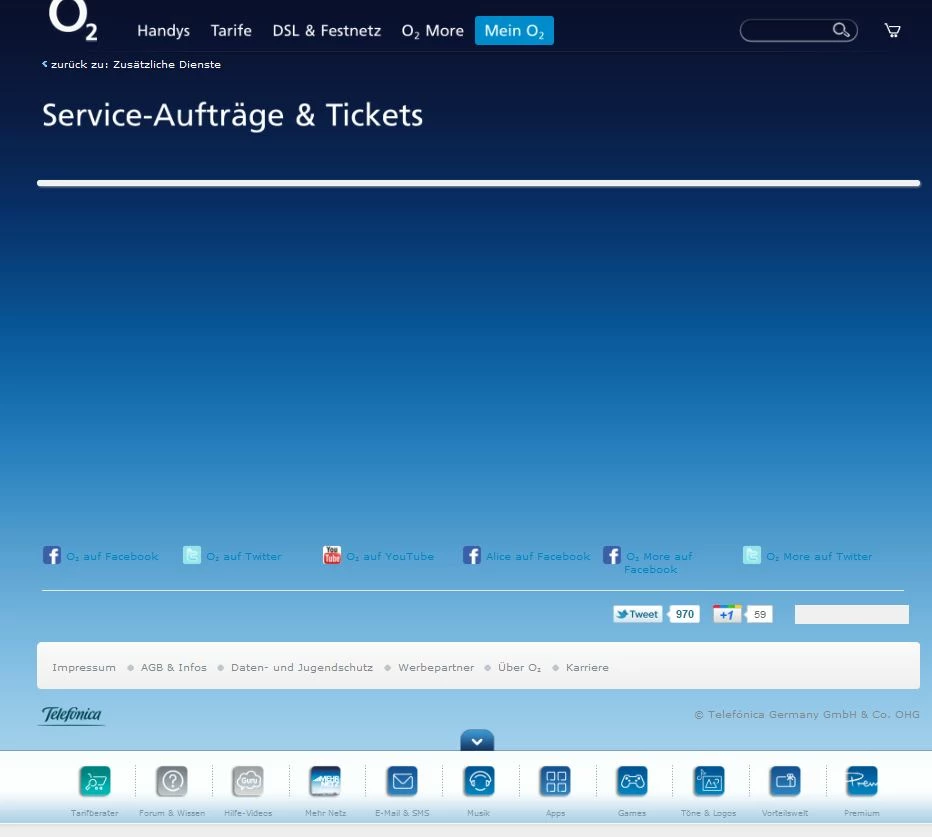Open the O2 auf YouTube link

click(x=391, y=556)
